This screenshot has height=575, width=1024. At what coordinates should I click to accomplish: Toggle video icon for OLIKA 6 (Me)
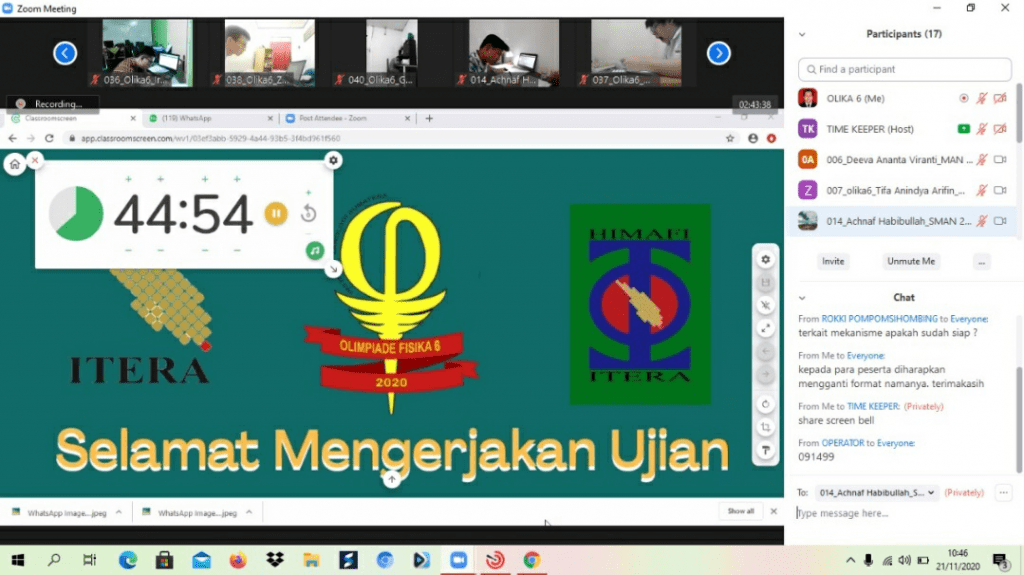[1000, 98]
